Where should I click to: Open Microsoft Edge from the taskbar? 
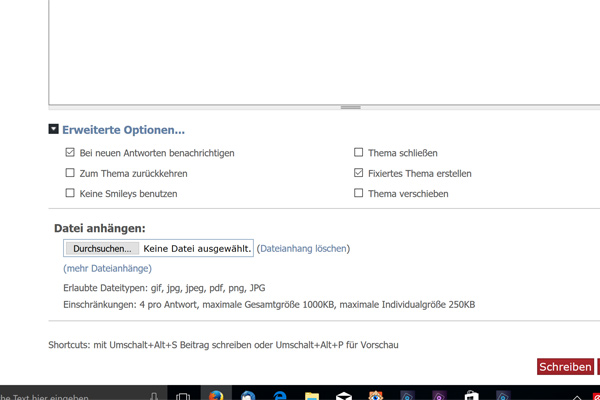pos(280,394)
